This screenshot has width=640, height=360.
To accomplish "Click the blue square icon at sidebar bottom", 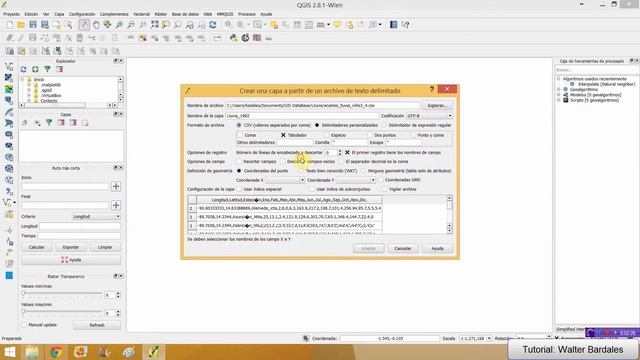I will click(x=9, y=276).
